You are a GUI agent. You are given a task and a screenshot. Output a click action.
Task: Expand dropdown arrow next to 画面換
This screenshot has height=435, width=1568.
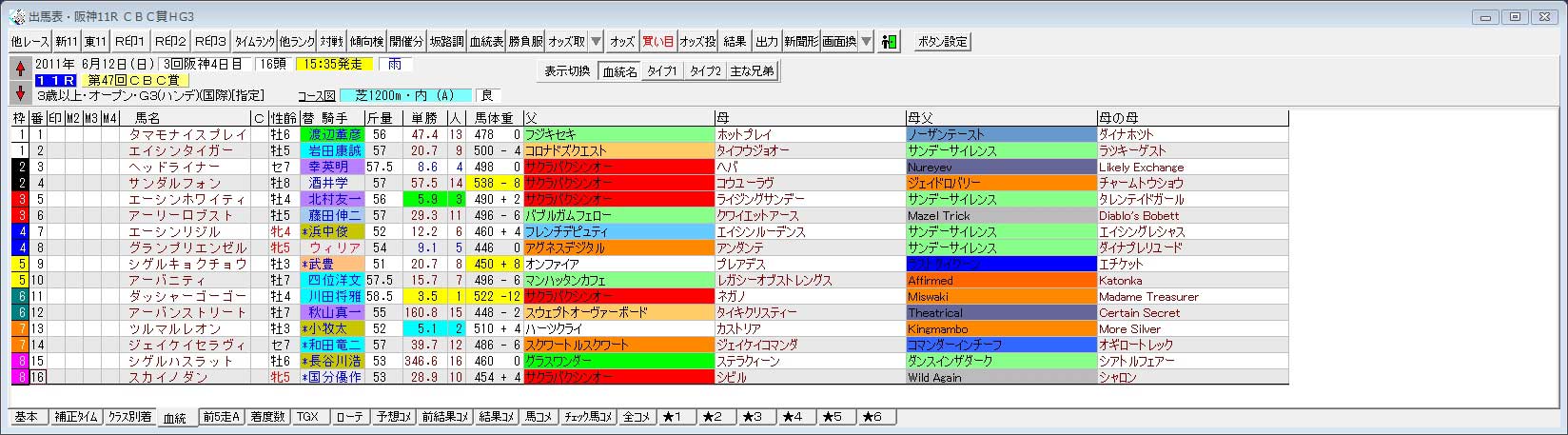pyautogui.click(x=866, y=42)
